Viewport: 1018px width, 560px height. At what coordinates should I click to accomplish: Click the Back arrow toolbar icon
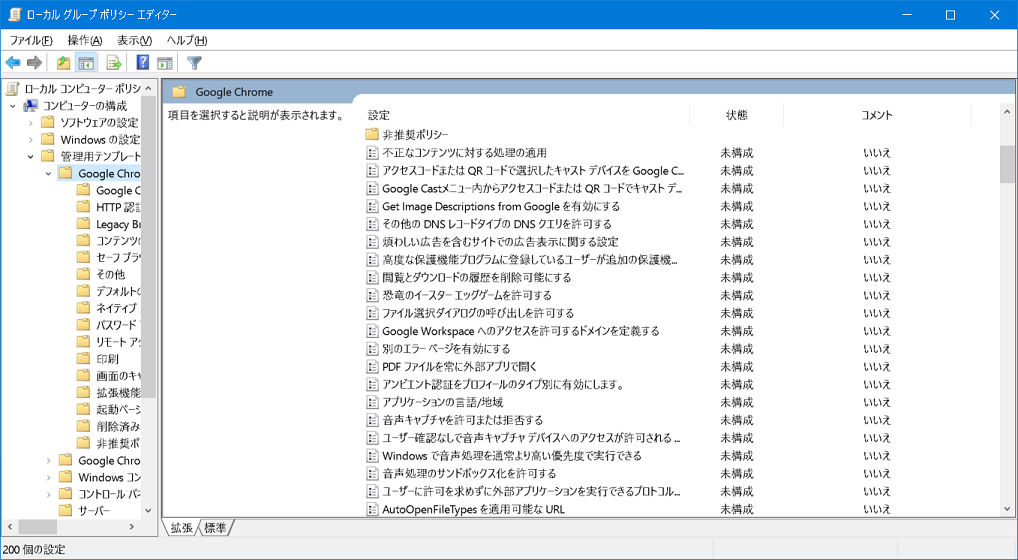tap(13, 63)
